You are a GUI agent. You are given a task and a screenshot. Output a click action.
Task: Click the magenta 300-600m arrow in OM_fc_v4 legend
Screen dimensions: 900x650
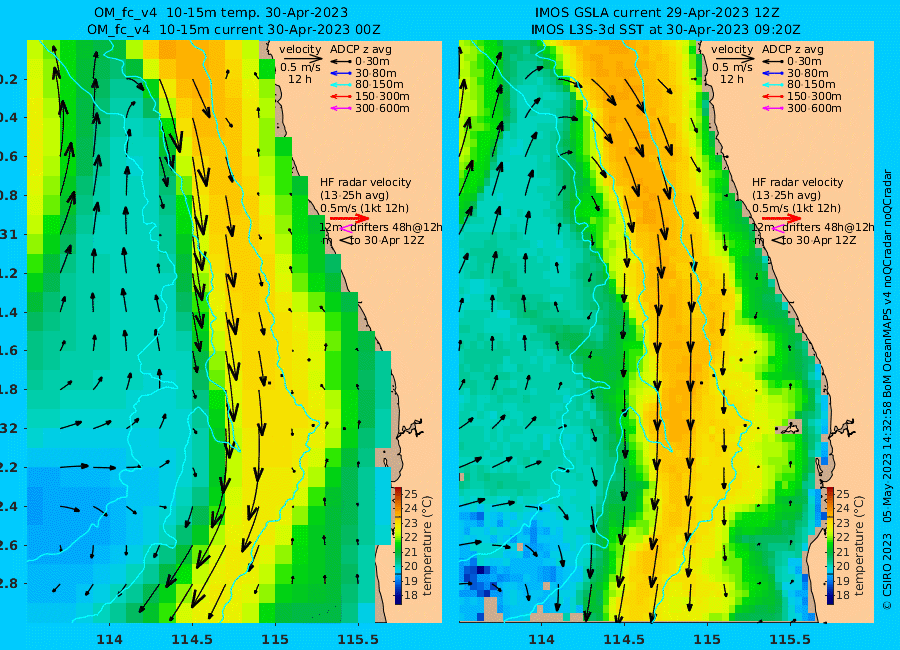coord(341,108)
